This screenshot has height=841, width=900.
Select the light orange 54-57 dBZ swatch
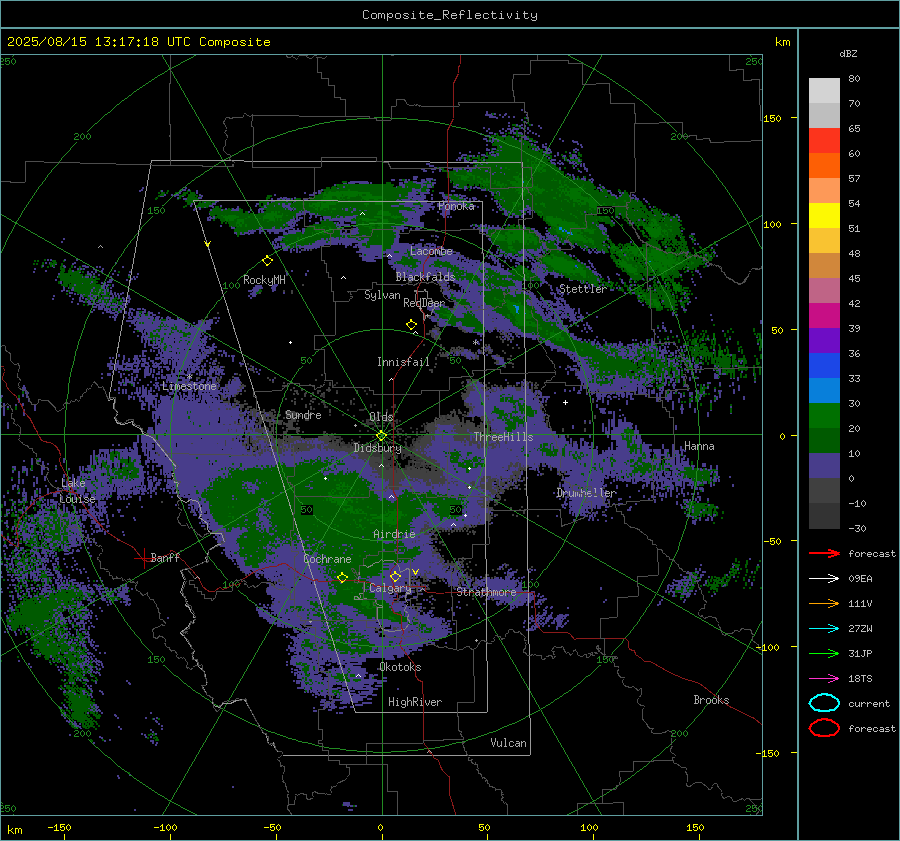coord(824,191)
